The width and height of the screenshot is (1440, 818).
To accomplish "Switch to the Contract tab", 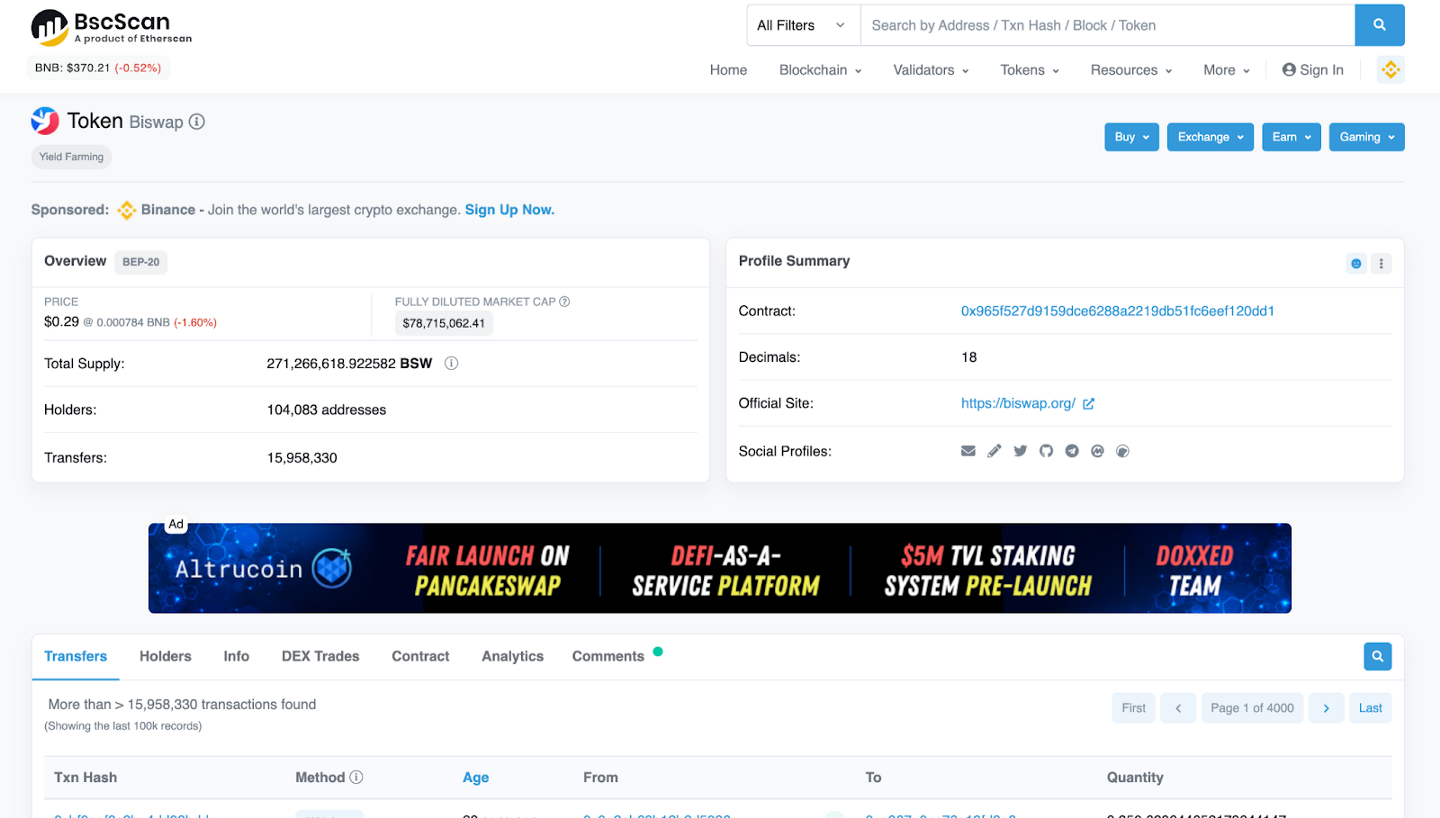I will pyautogui.click(x=420, y=656).
